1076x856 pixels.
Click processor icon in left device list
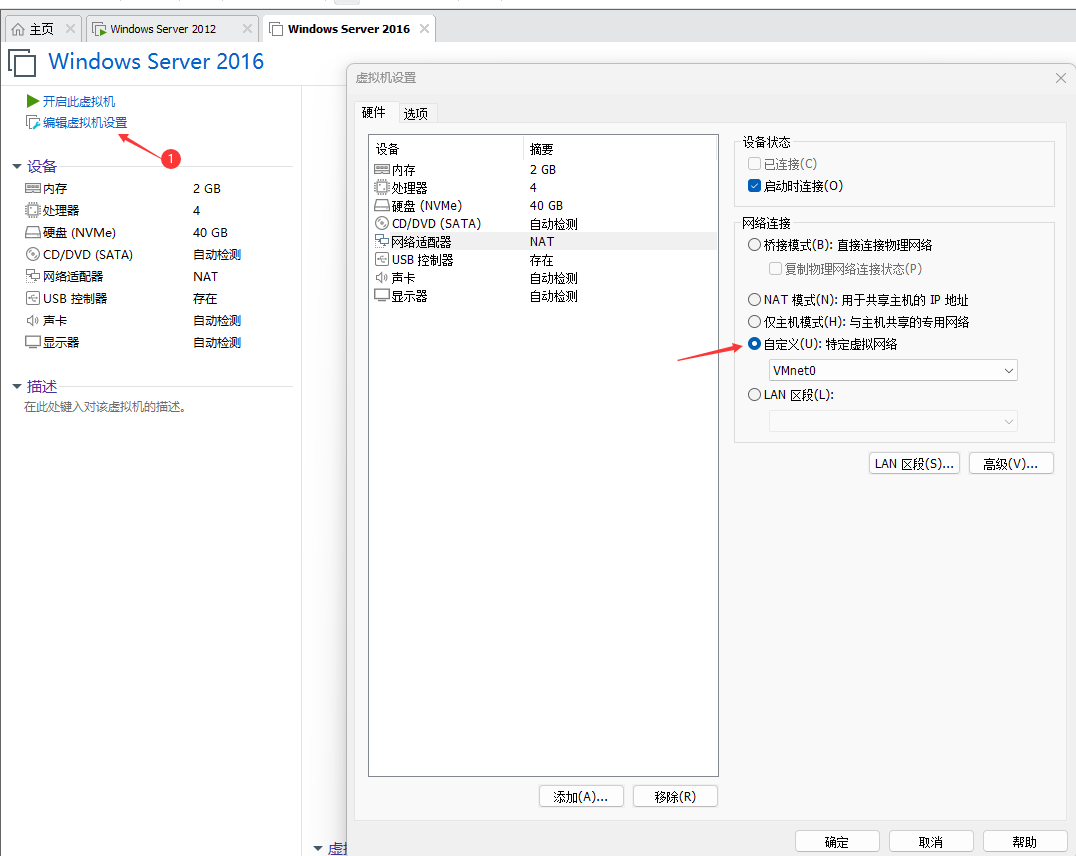pos(32,210)
